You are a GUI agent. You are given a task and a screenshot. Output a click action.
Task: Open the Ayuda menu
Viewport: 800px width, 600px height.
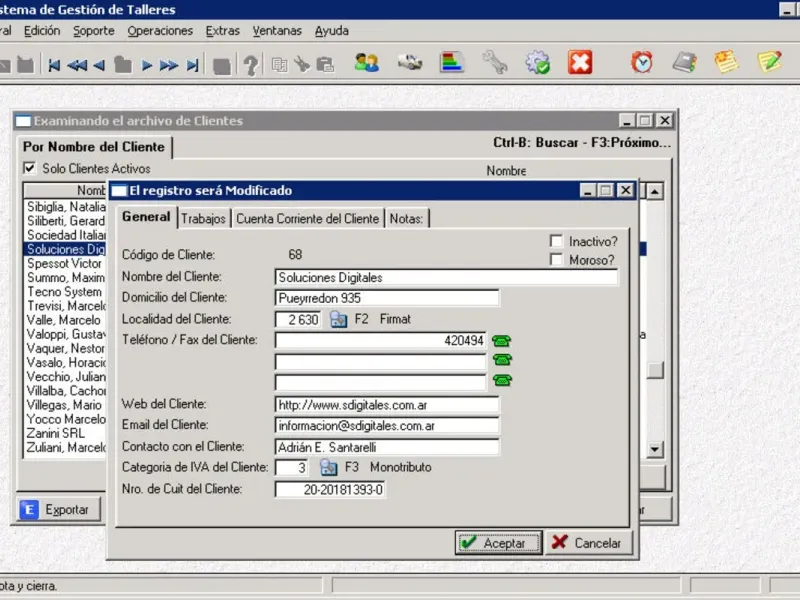(332, 31)
